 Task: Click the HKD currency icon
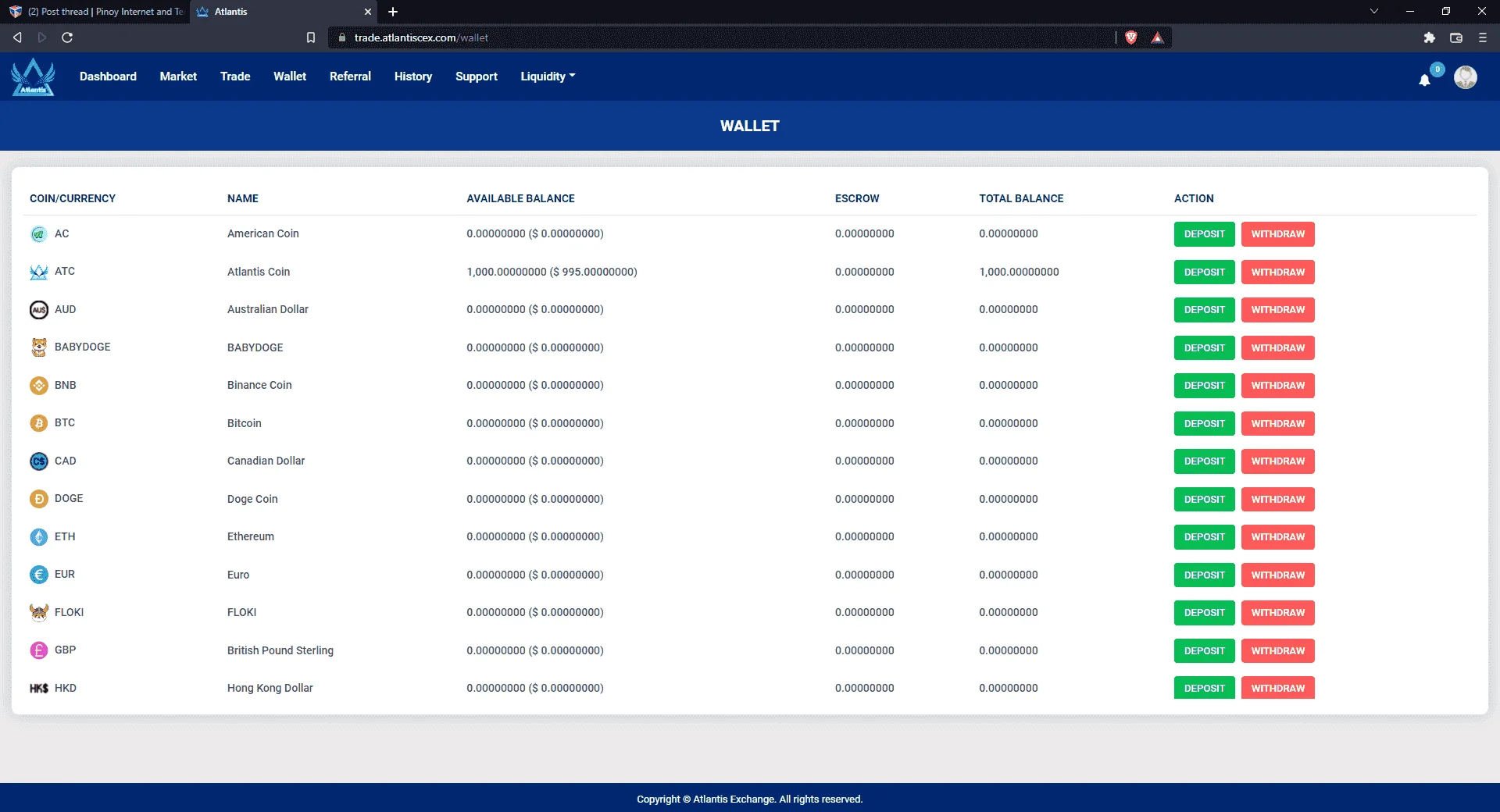38,689
